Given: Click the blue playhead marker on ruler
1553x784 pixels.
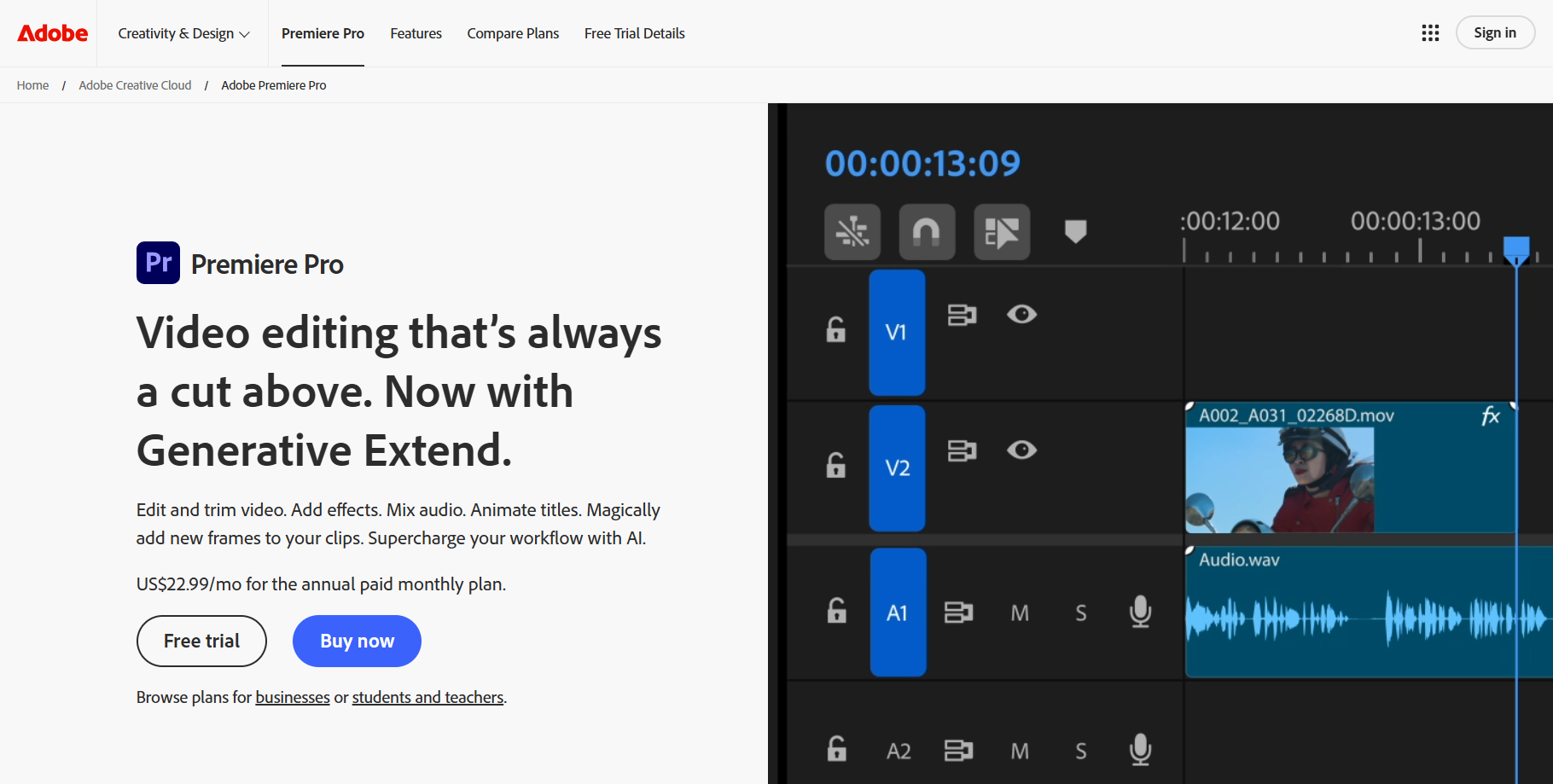Looking at the screenshot, I should (x=1516, y=250).
